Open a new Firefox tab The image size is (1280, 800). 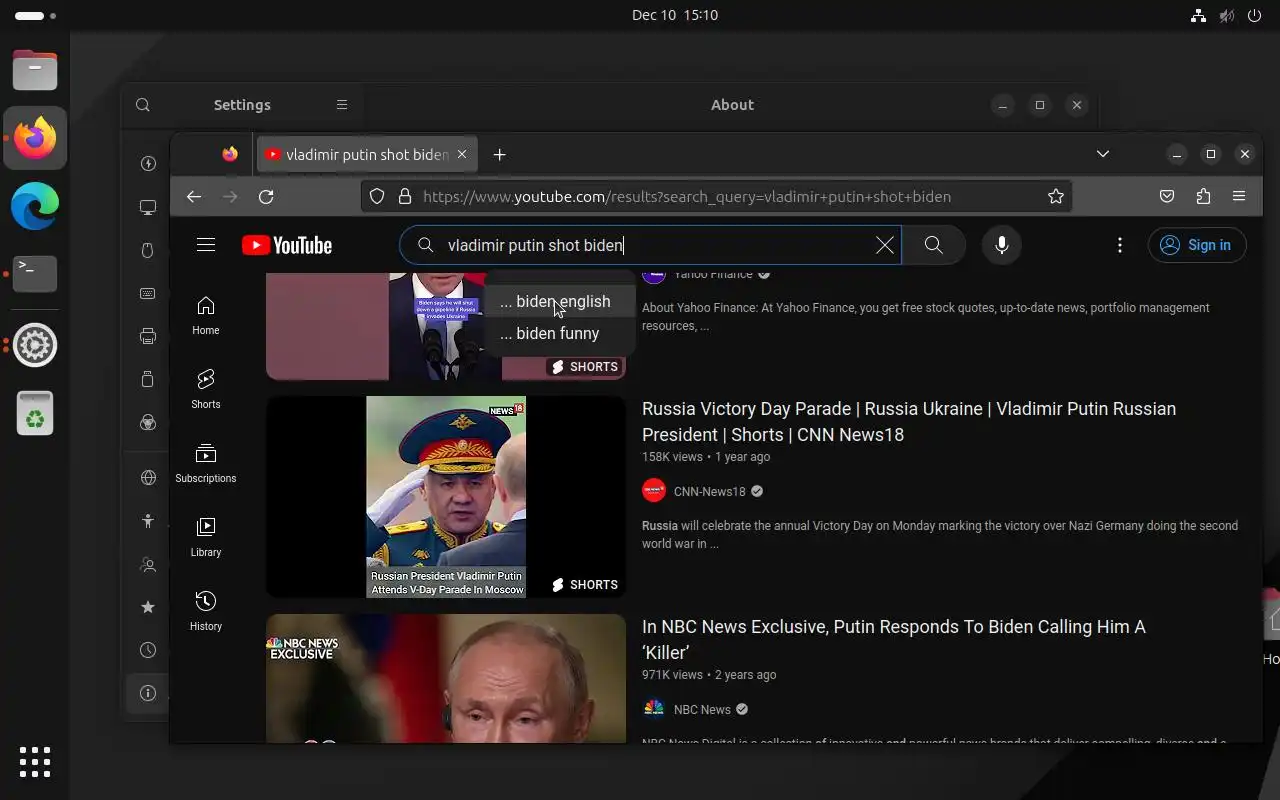tap(500, 154)
